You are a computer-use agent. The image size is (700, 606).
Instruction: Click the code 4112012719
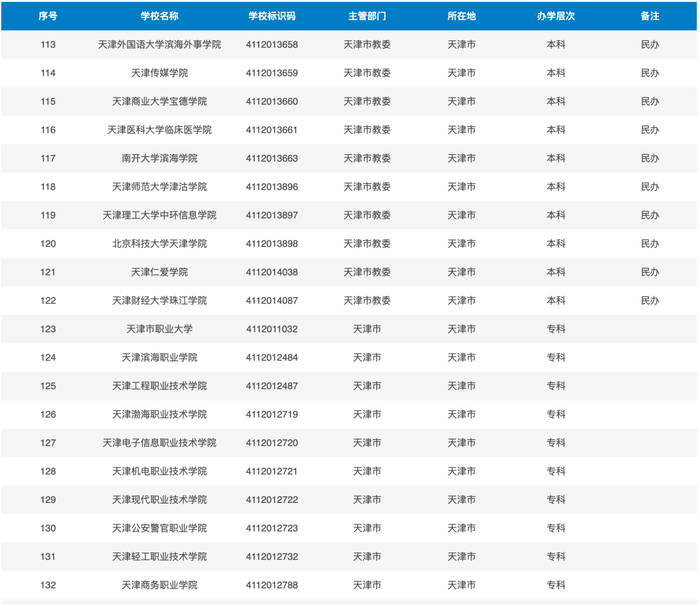pos(272,415)
